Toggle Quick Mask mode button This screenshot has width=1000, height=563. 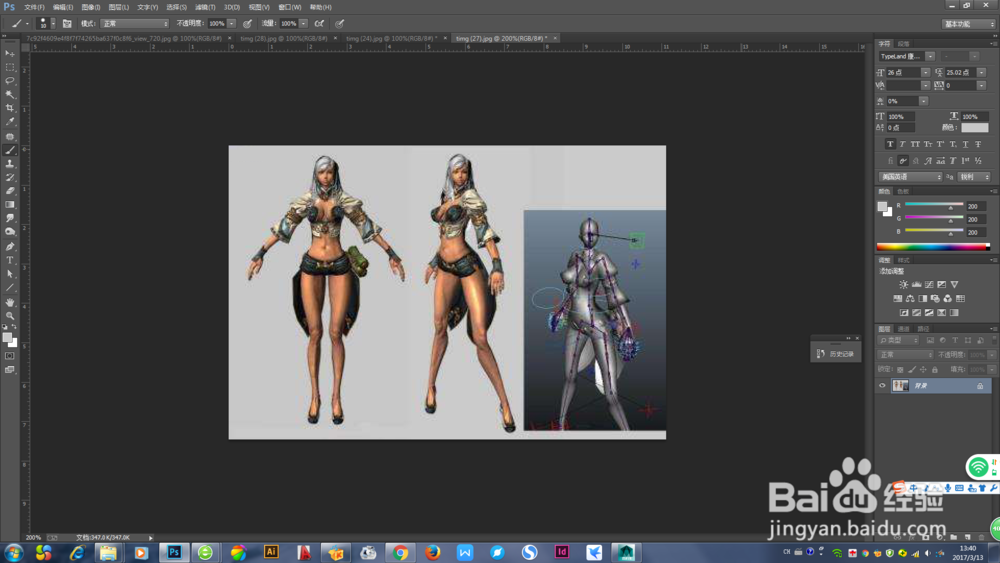click(x=10, y=356)
